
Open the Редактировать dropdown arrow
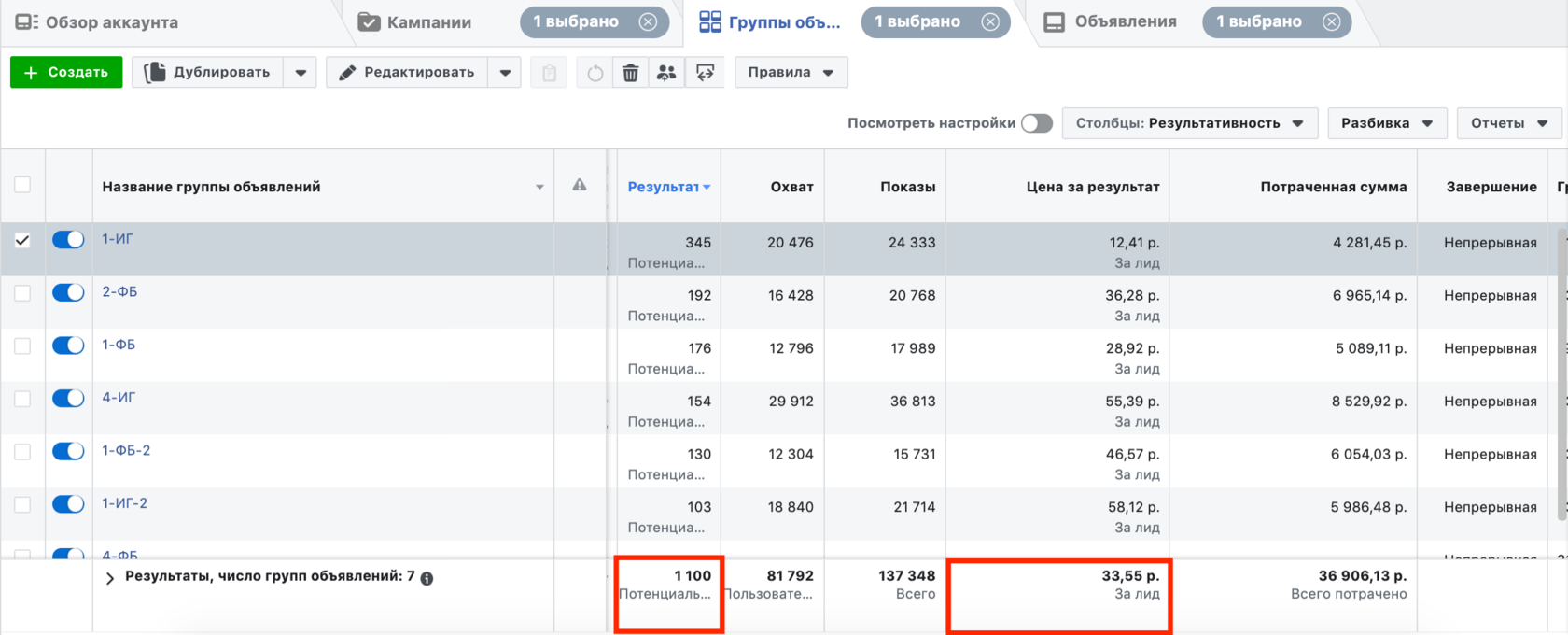click(505, 73)
